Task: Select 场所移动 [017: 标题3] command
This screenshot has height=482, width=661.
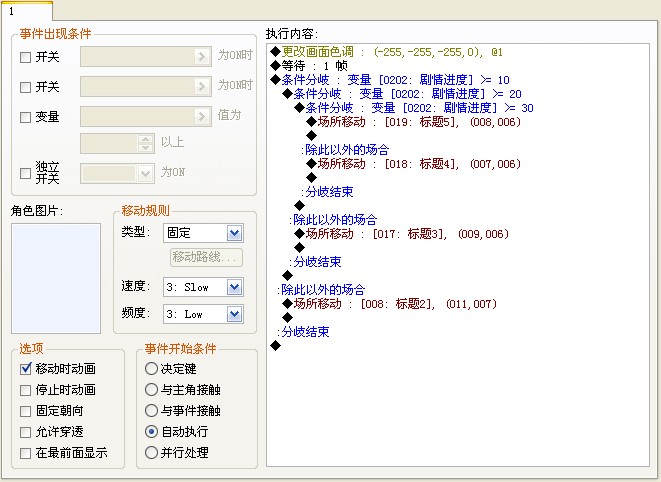Action: (402, 234)
